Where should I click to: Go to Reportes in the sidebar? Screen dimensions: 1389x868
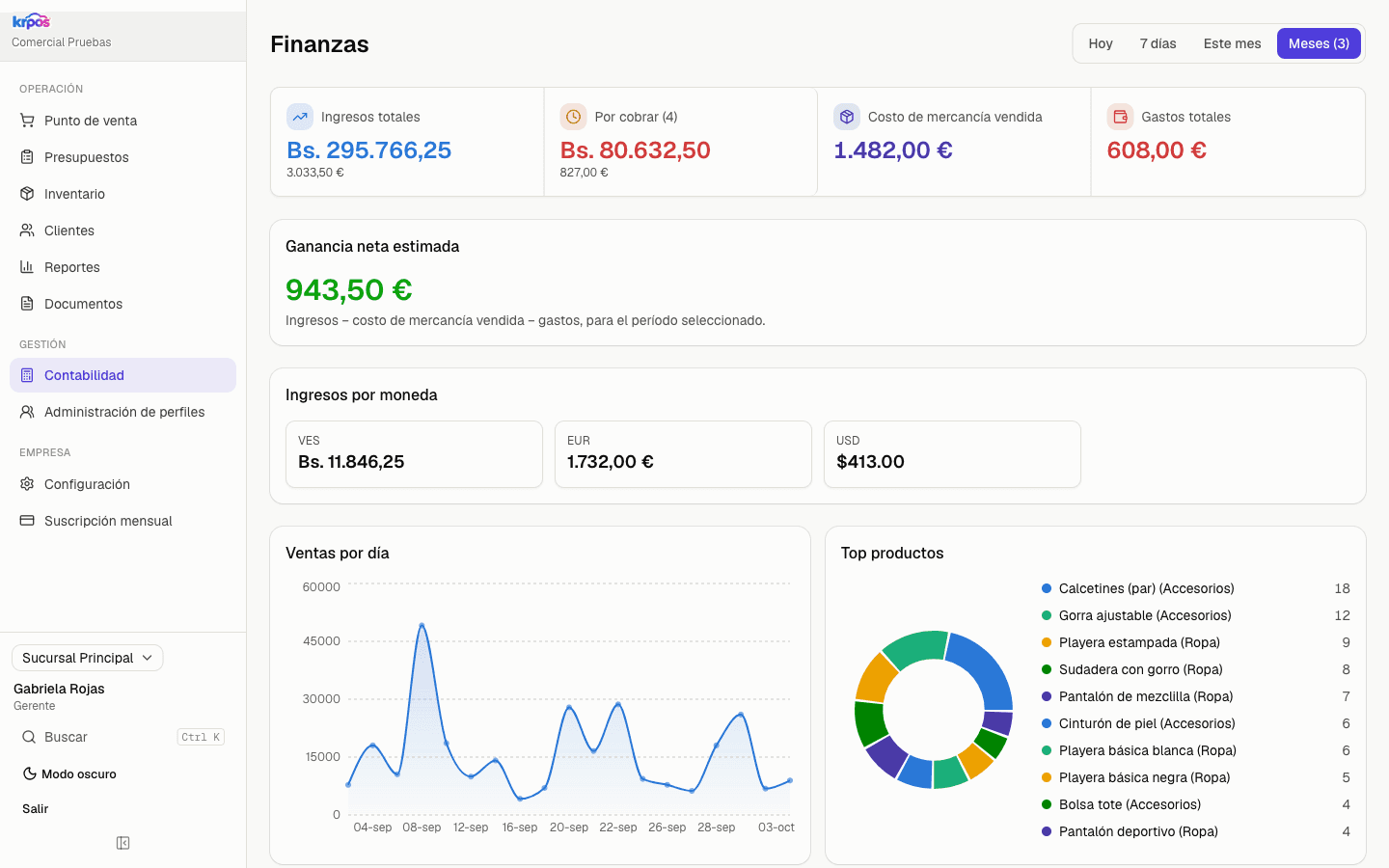pos(123,267)
